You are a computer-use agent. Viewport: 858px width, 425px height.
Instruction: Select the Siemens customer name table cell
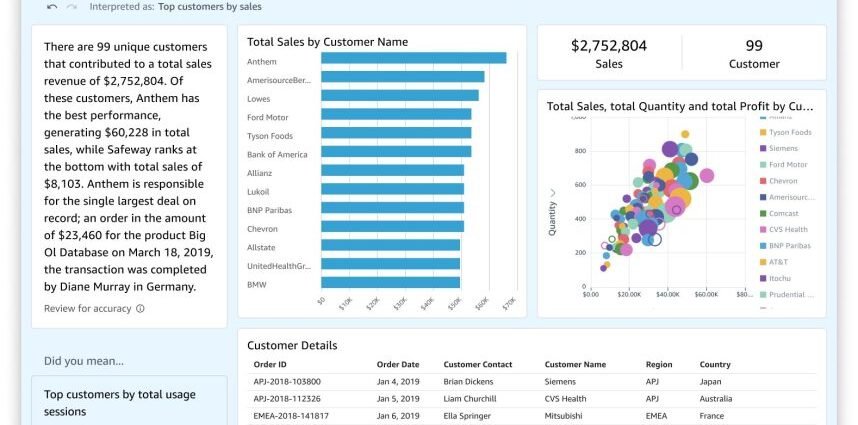pyautogui.click(x=560, y=381)
